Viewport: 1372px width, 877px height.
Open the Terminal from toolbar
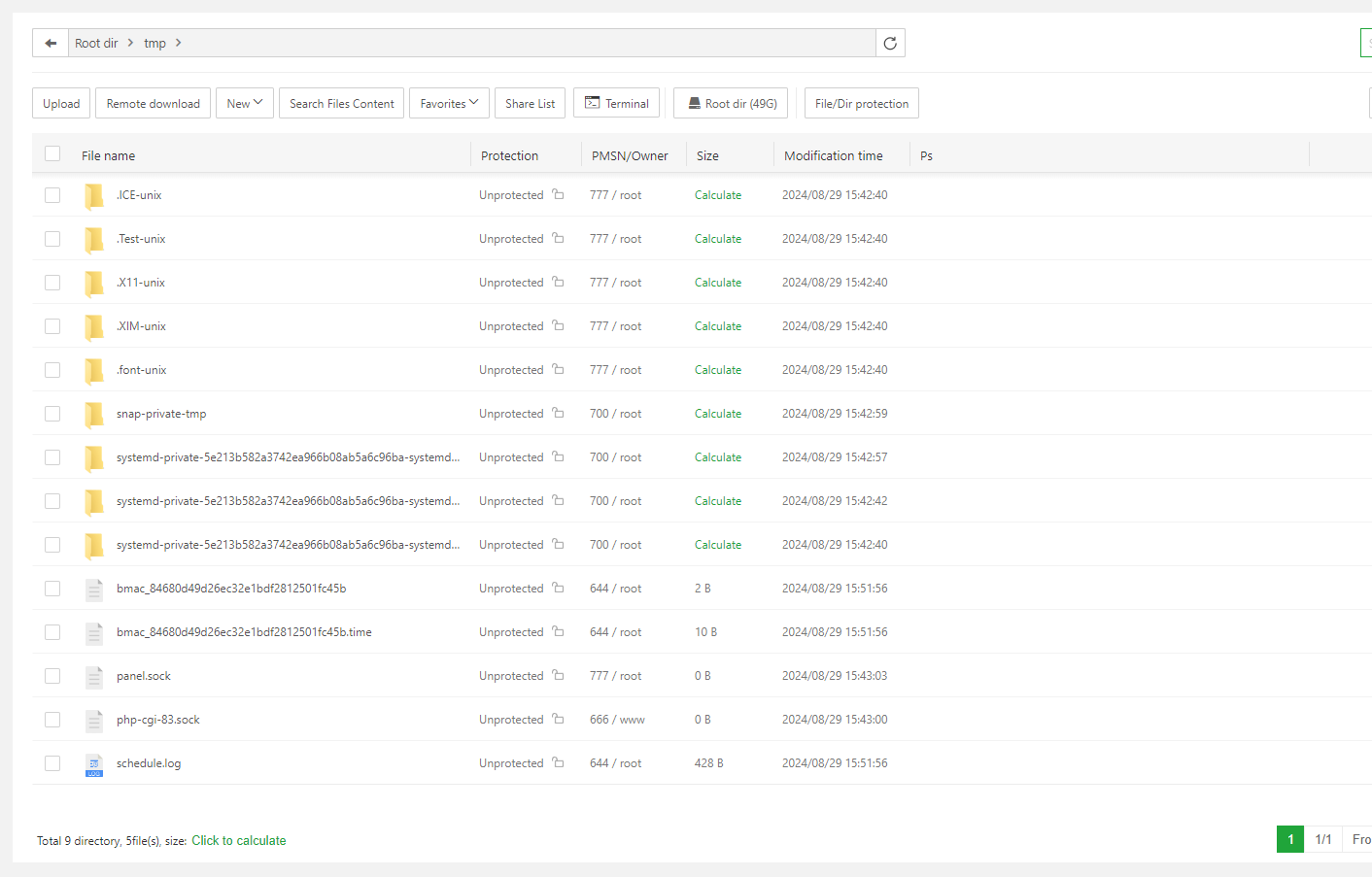[x=616, y=103]
